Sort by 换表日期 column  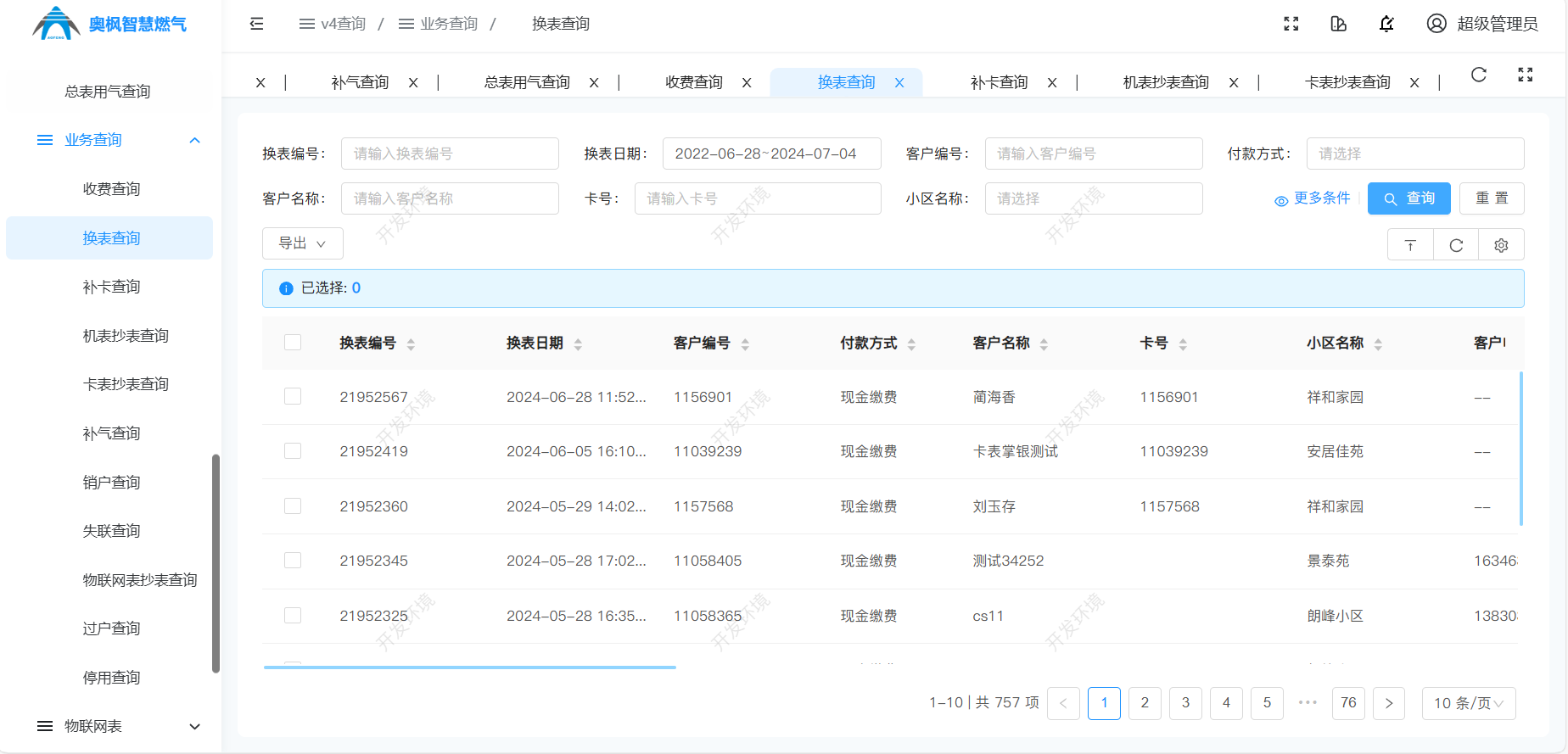(578, 343)
